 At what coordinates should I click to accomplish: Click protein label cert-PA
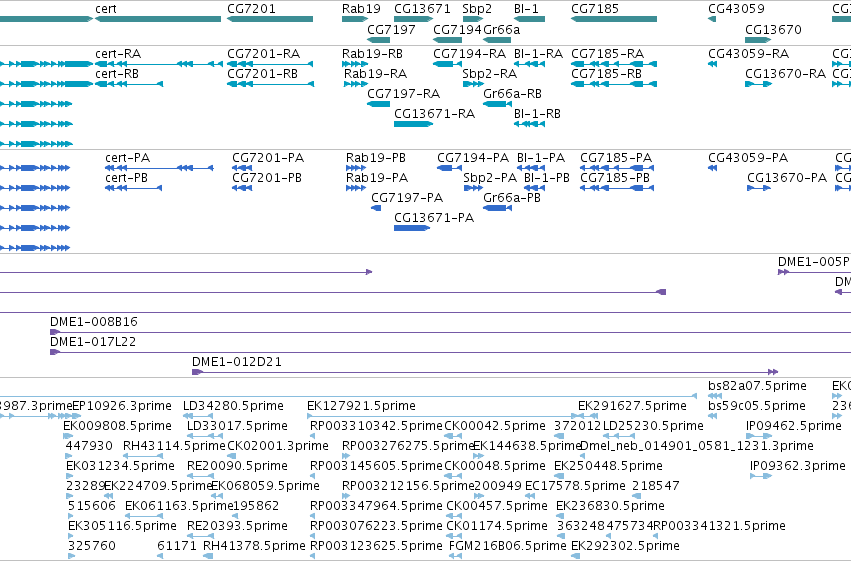pos(128,158)
